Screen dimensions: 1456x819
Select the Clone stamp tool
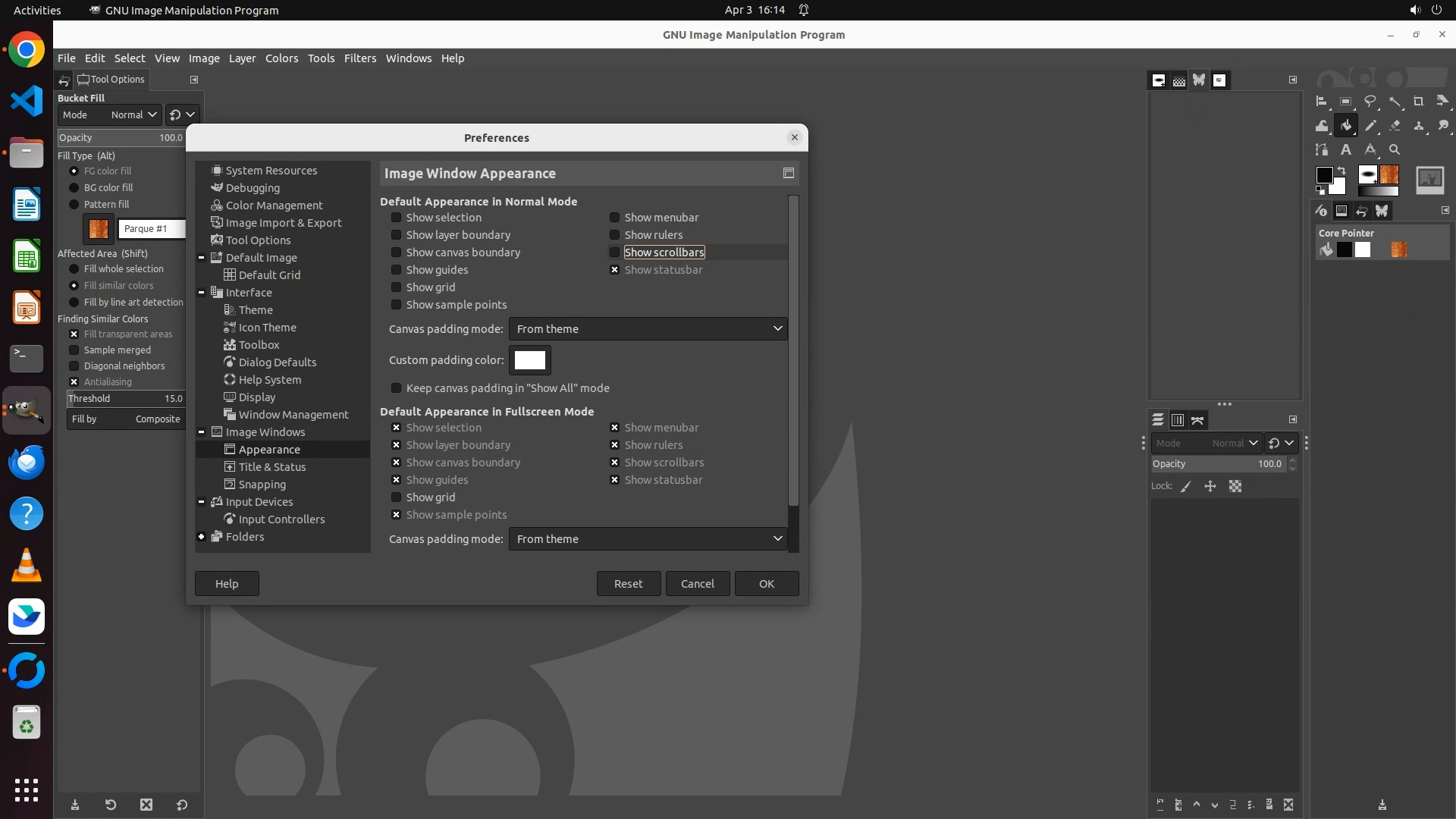(x=1419, y=126)
